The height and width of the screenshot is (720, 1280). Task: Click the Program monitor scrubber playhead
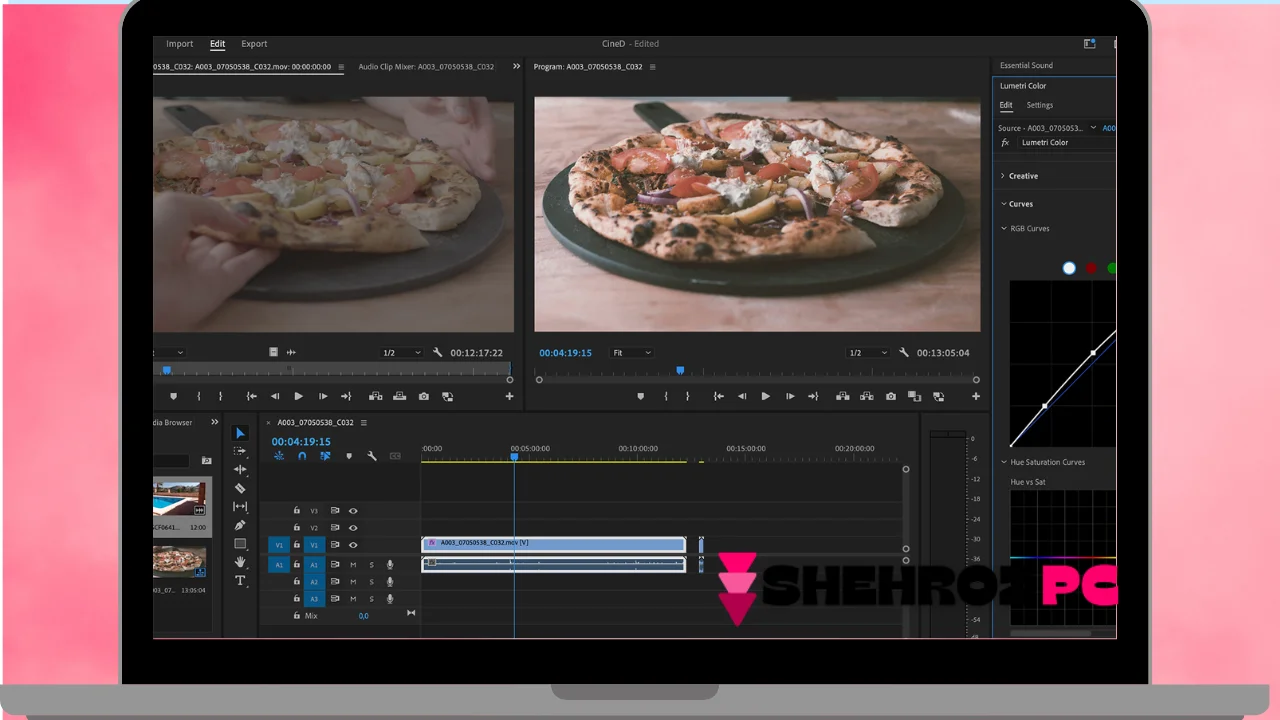[680, 371]
